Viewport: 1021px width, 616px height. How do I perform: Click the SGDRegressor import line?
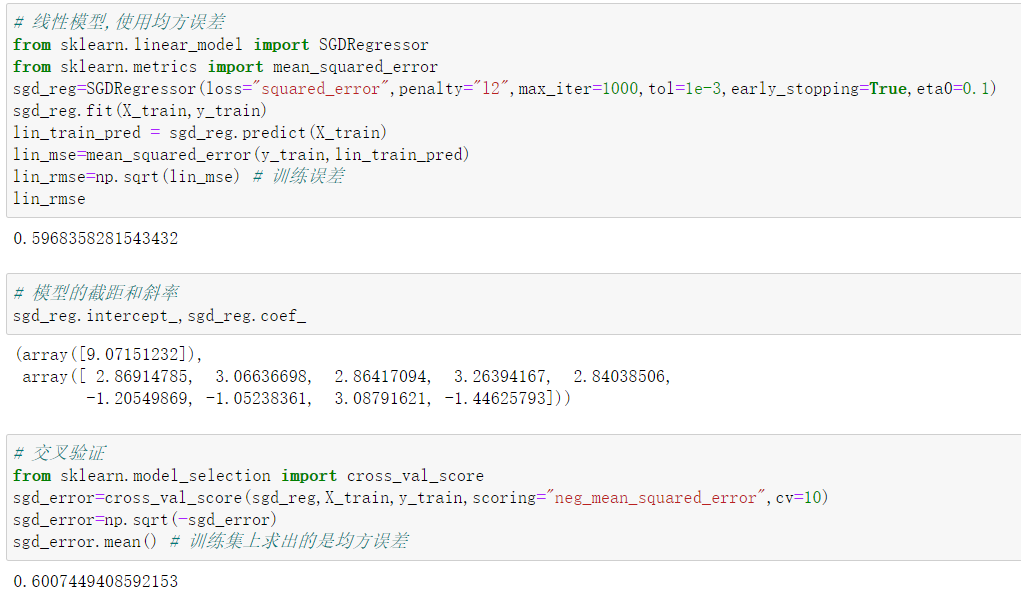(x=221, y=45)
